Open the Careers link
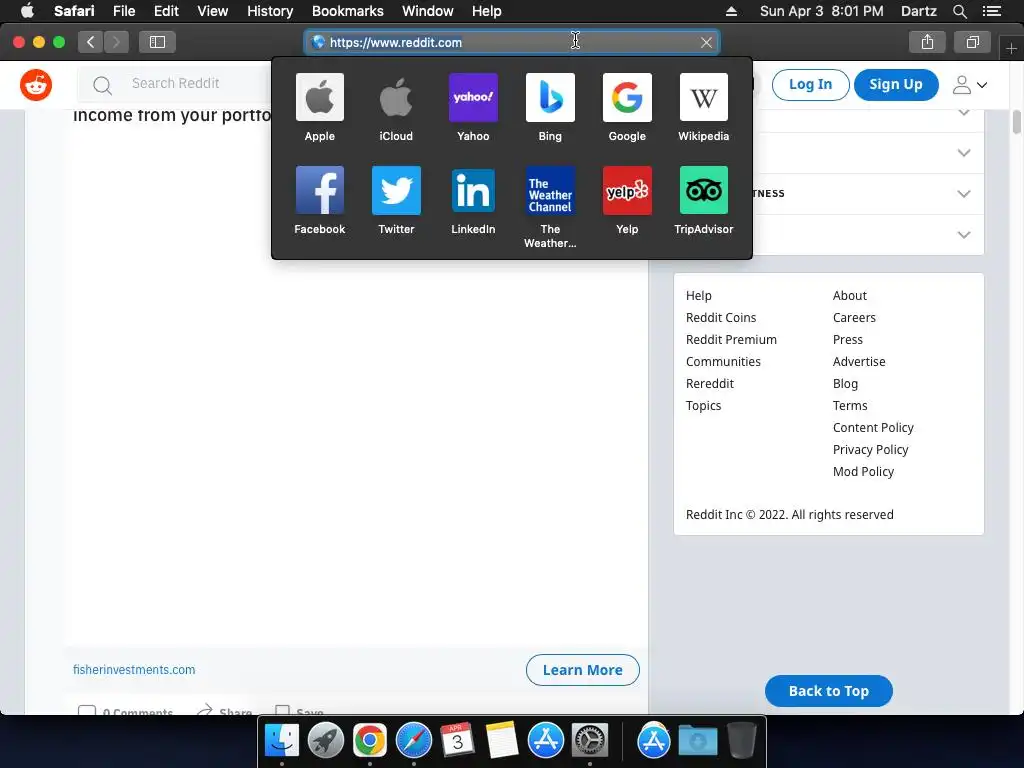The height and width of the screenshot is (768, 1024). [x=854, y=317]
